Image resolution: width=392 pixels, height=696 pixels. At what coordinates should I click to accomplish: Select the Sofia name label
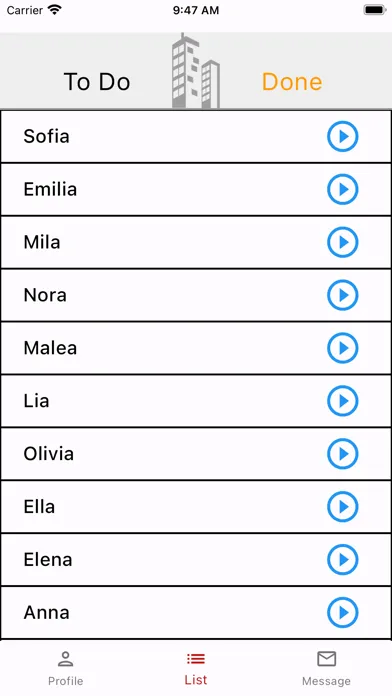(x=46, y=136)
